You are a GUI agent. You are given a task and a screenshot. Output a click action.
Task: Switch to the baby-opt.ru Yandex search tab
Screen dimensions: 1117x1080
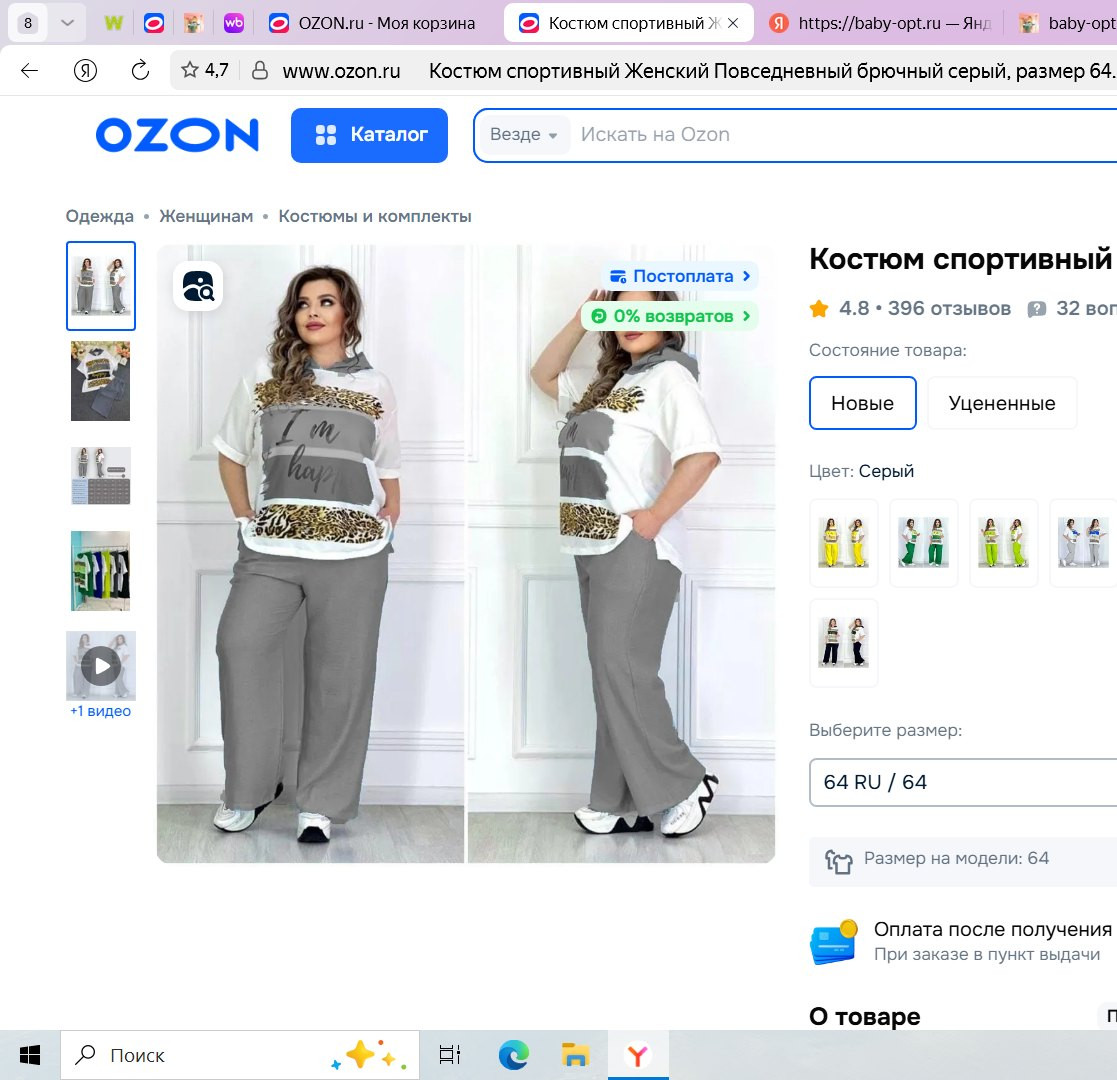880,24
